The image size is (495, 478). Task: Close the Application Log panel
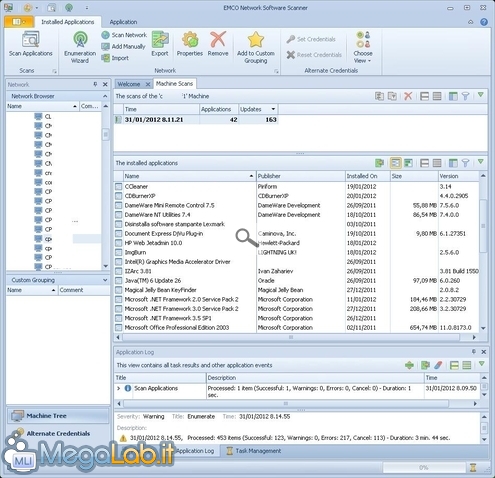484,352
